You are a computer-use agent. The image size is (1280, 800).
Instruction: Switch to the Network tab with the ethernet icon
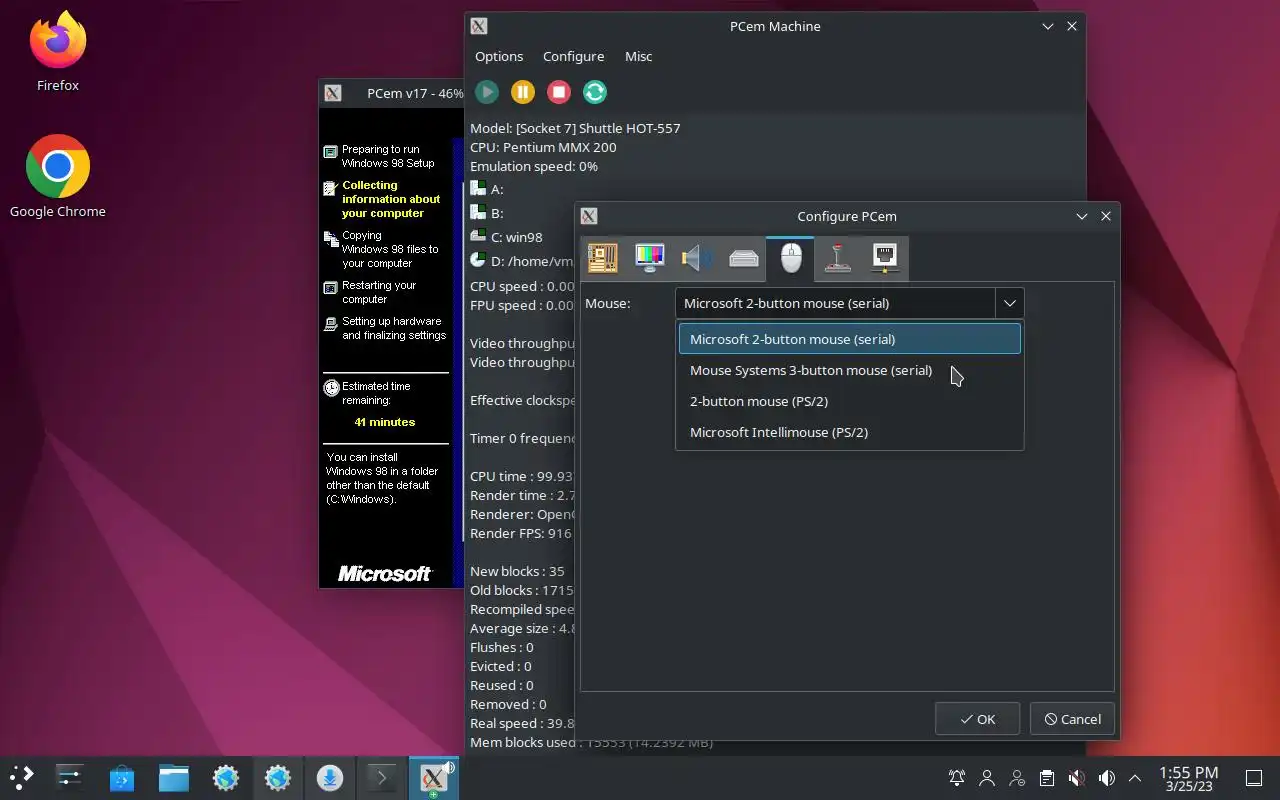click(885, 258)
